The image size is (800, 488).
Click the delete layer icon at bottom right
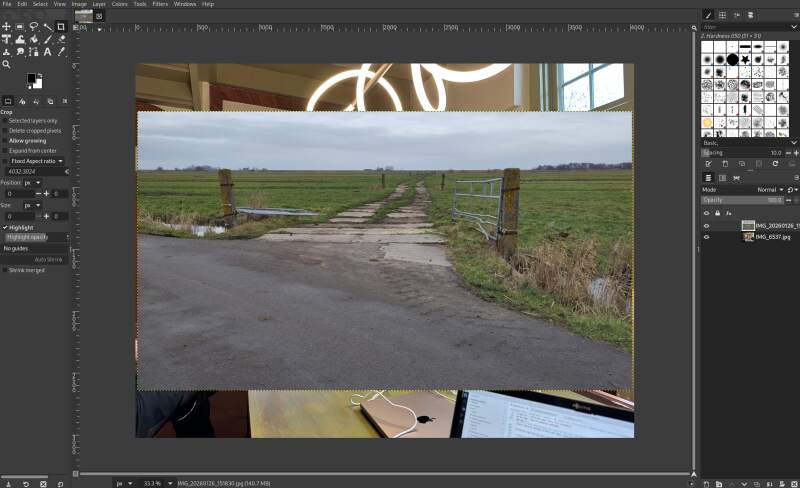(794, 483)
